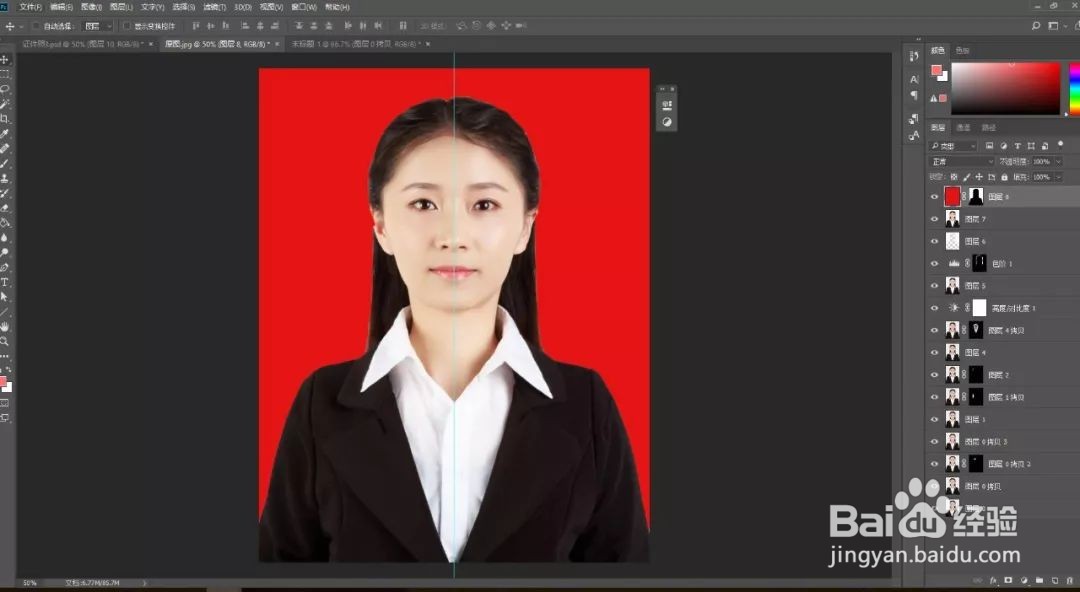Open the blend mode 正常 dropdown
1080x592 pixels.
(x=962, y=161)
